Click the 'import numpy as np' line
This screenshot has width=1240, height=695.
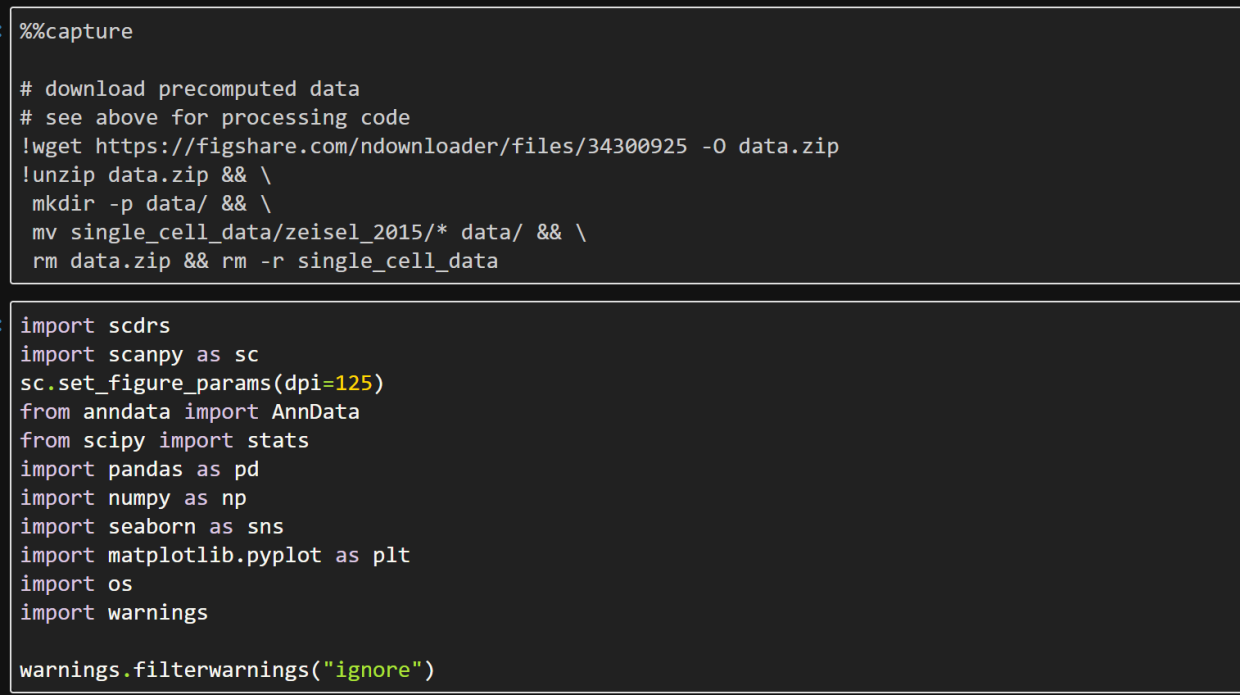(x=133, y=498)
